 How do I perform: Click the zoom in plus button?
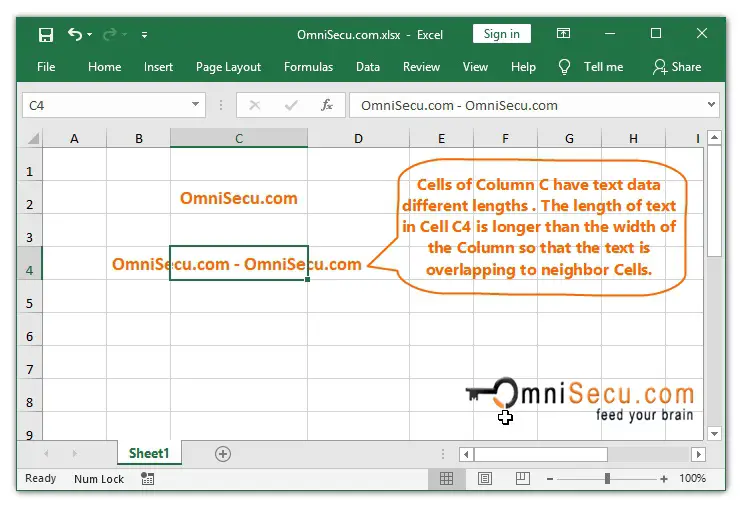[x=664, y=479]
